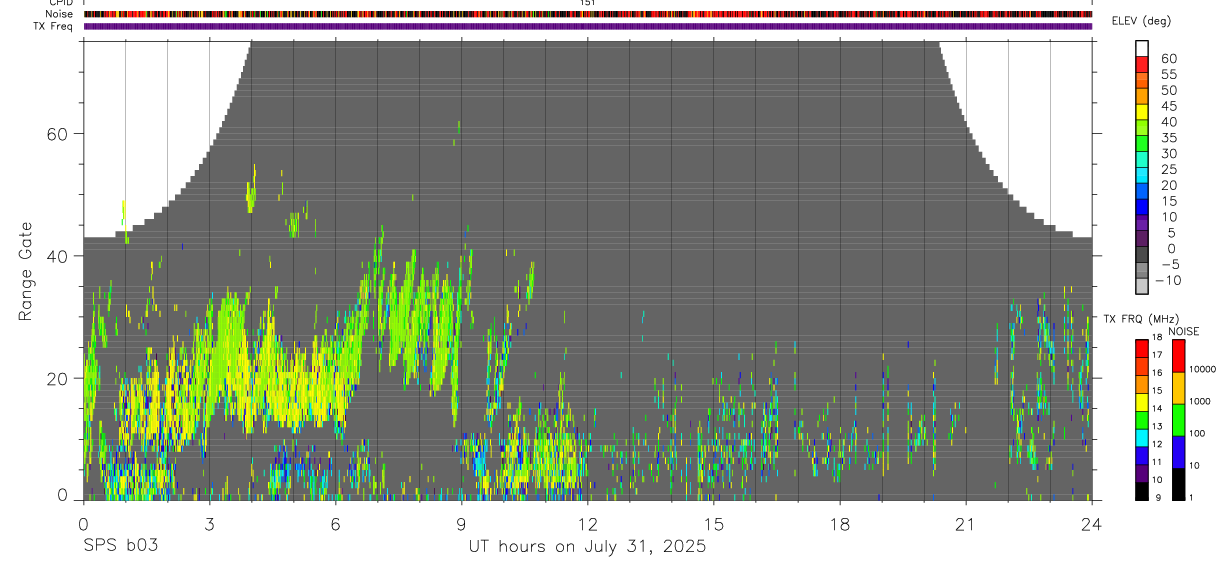
Task: Click the ELEV colorbar '25' label
Action: 1167,170
